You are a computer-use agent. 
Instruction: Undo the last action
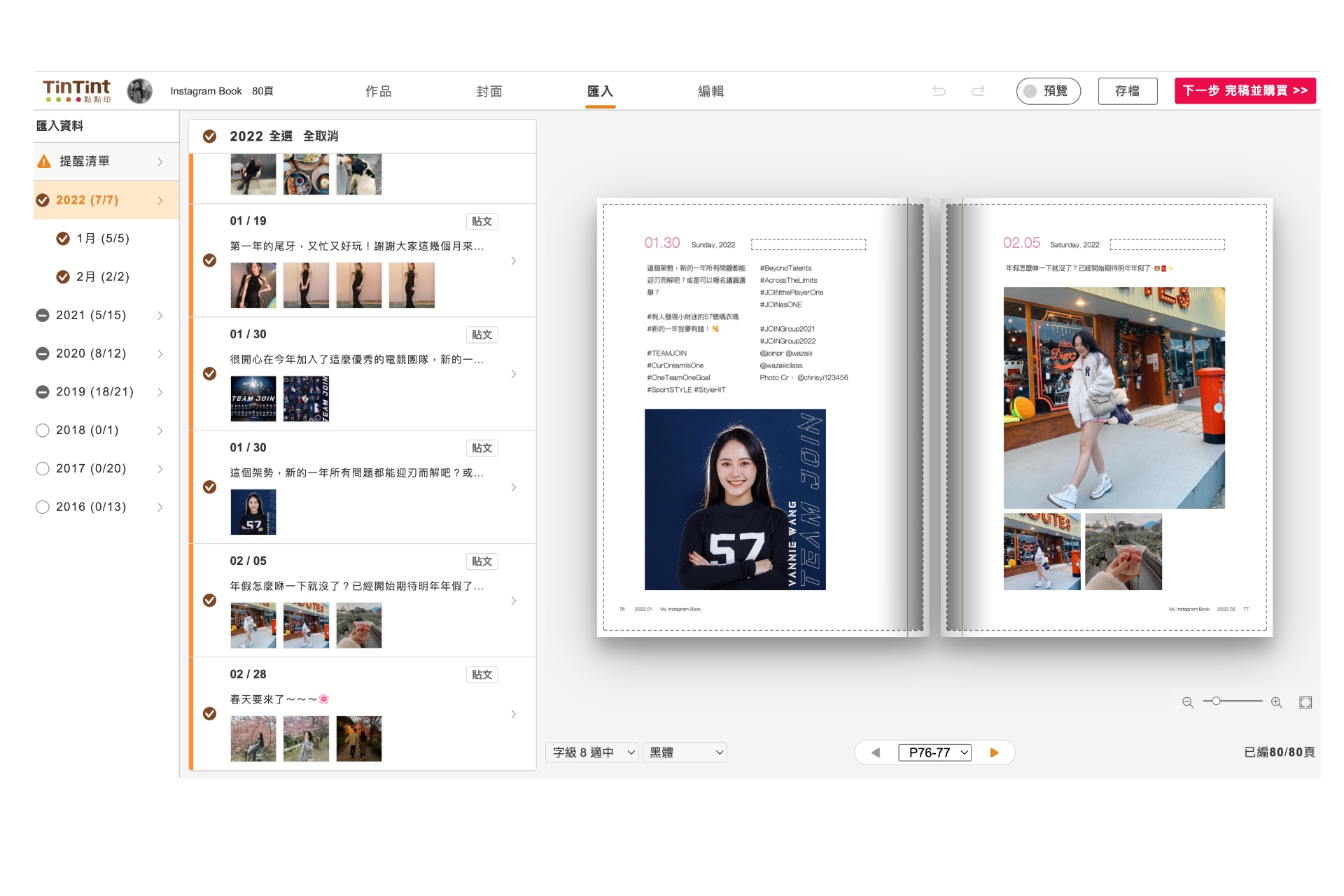pos(939,90)
